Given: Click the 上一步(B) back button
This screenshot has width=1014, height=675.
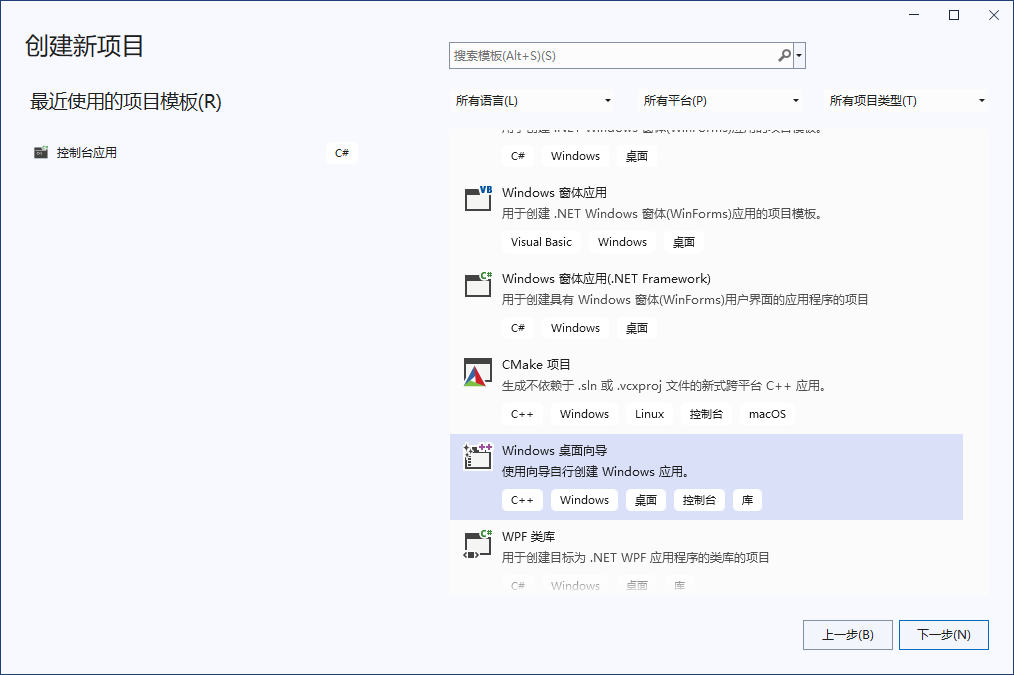Looking at the screenshot, I should (x=848, y=635).
